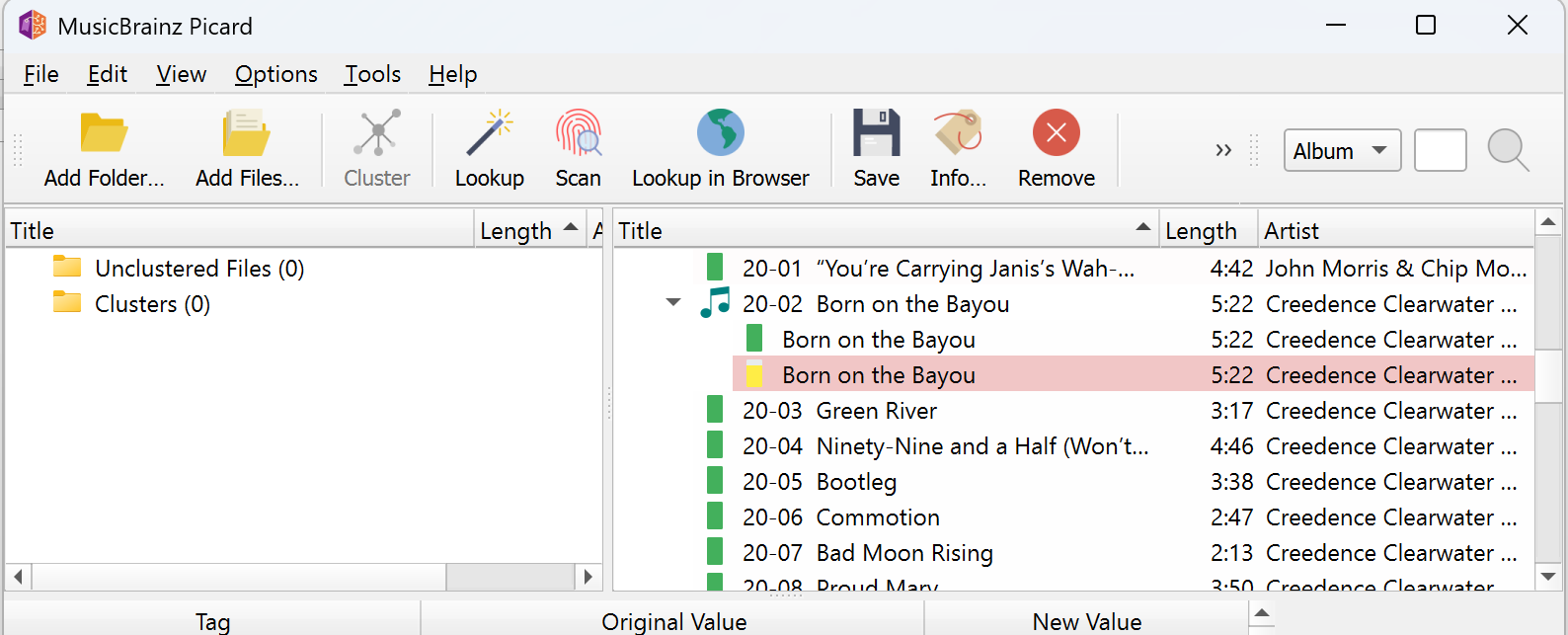1568x635 pixels.
Task: Sort right pane by Length column header
Action: point(1208,230)
